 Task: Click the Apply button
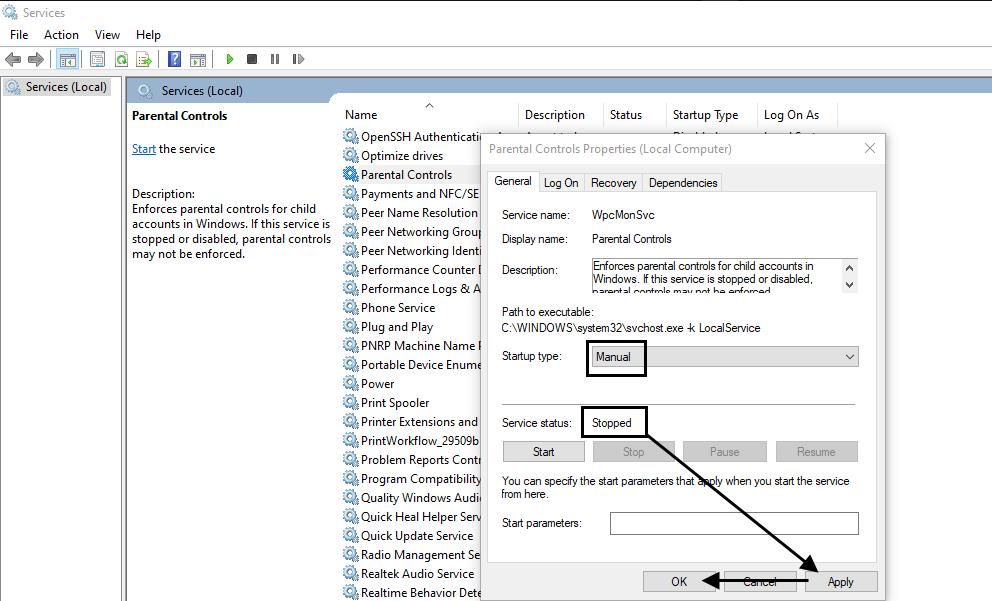pyautogui.click(x=840, y=582)
